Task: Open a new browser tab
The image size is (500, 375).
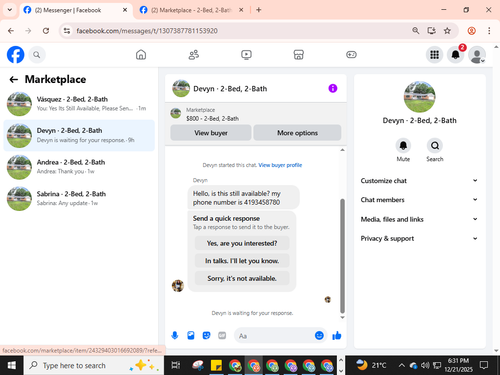Action: 259,10
